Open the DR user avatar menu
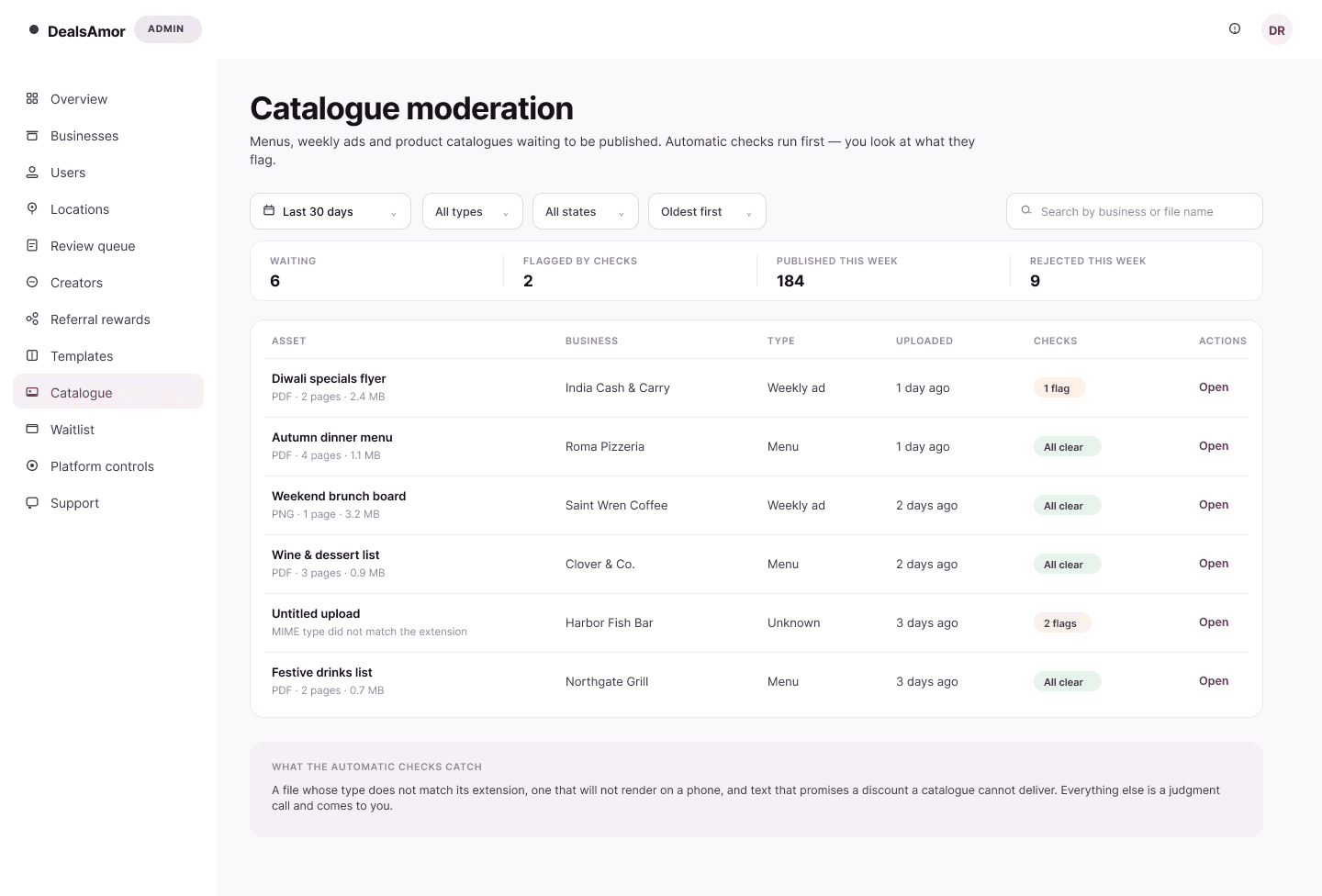Screen dimensions: 1322x896 pos(1277,29)
